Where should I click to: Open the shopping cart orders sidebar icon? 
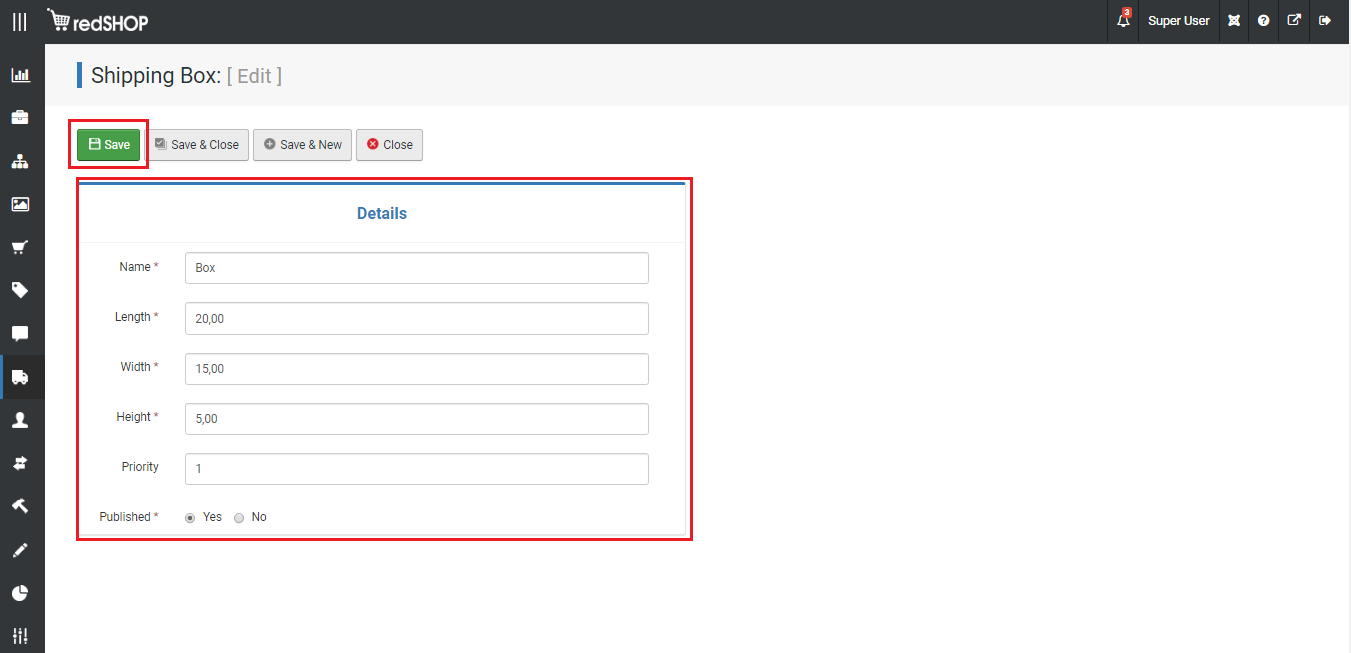click(20, 247)
